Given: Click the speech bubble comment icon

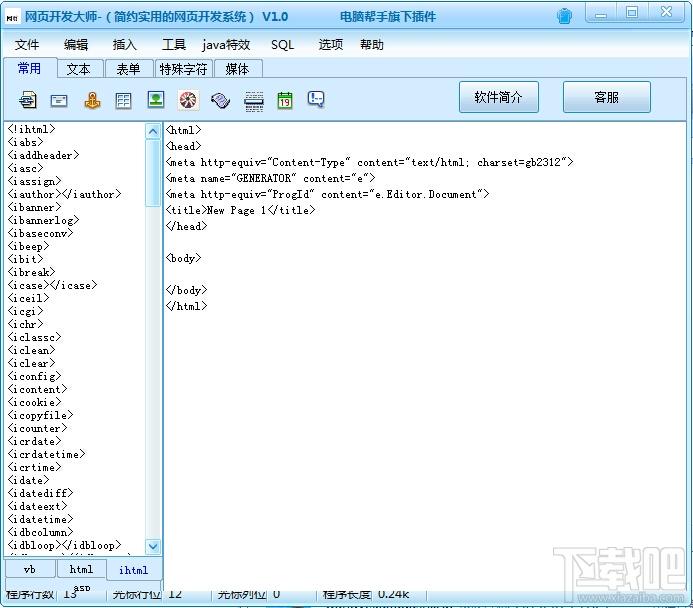Looking at the screenshot, I should 316,99.
